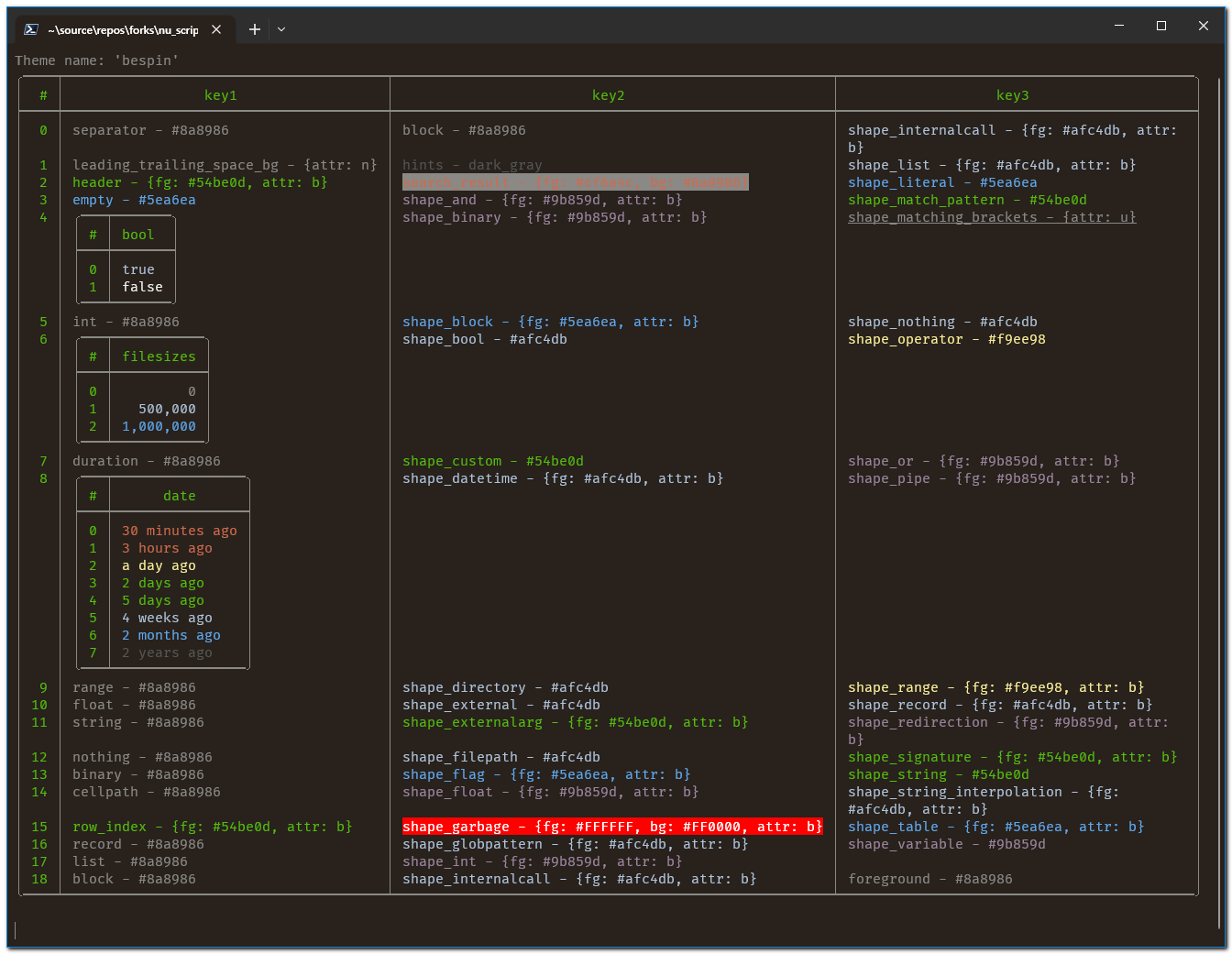The height and width of the screenshot is (954, 1232).
Task: Click the key3 column header
Action: (1013, 95)
